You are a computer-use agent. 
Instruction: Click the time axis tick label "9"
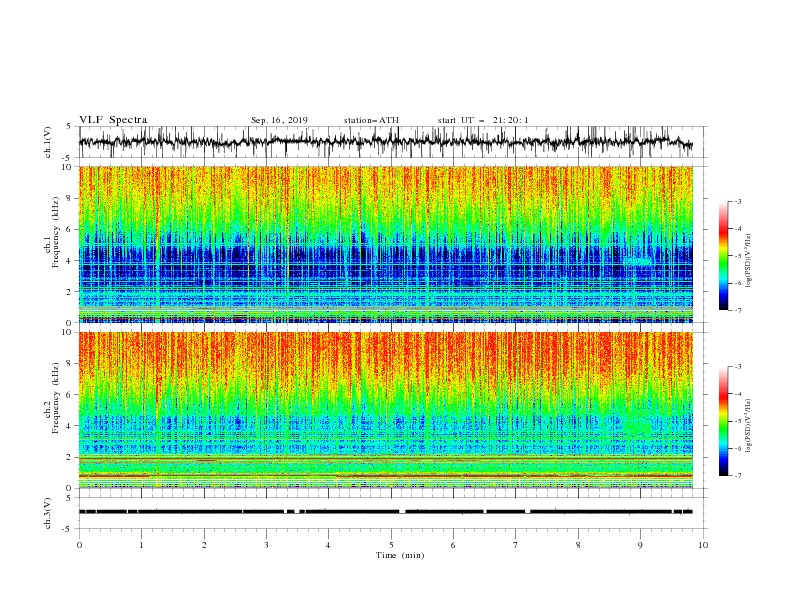640,545
